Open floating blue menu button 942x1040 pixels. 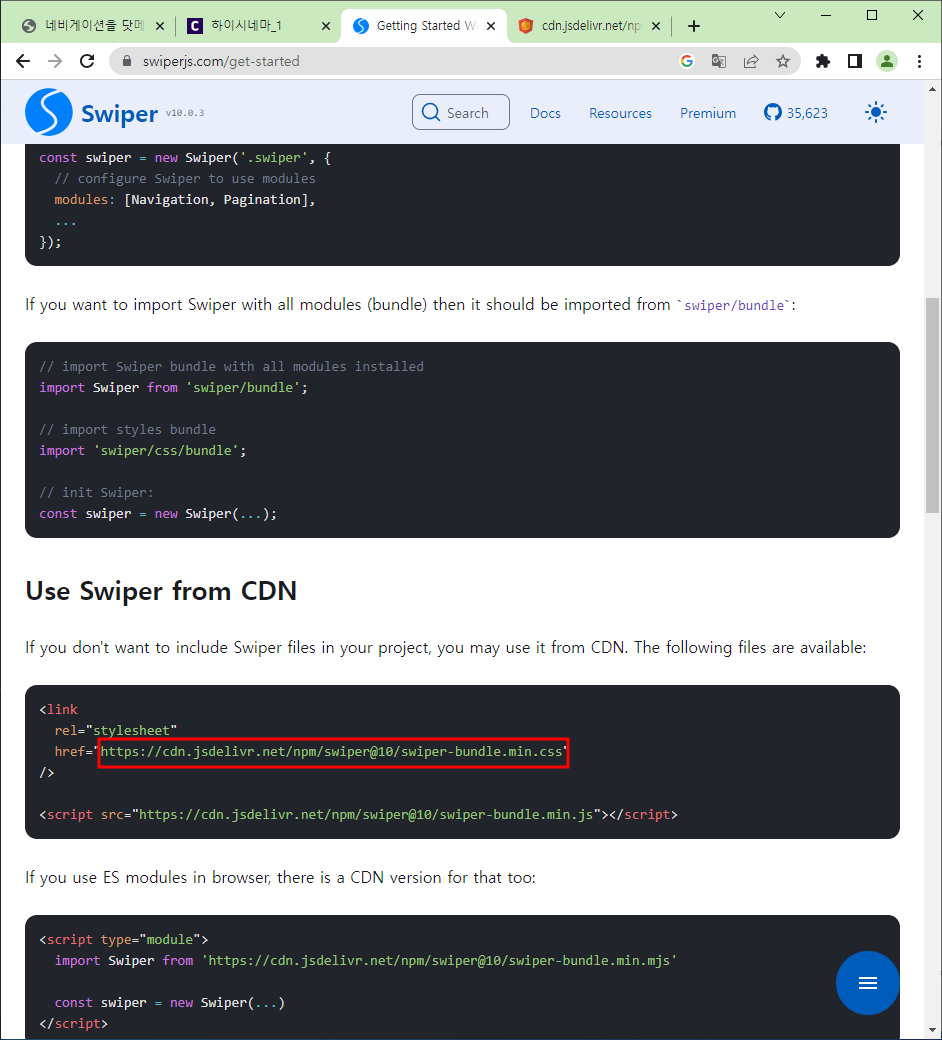click(868, 983)
